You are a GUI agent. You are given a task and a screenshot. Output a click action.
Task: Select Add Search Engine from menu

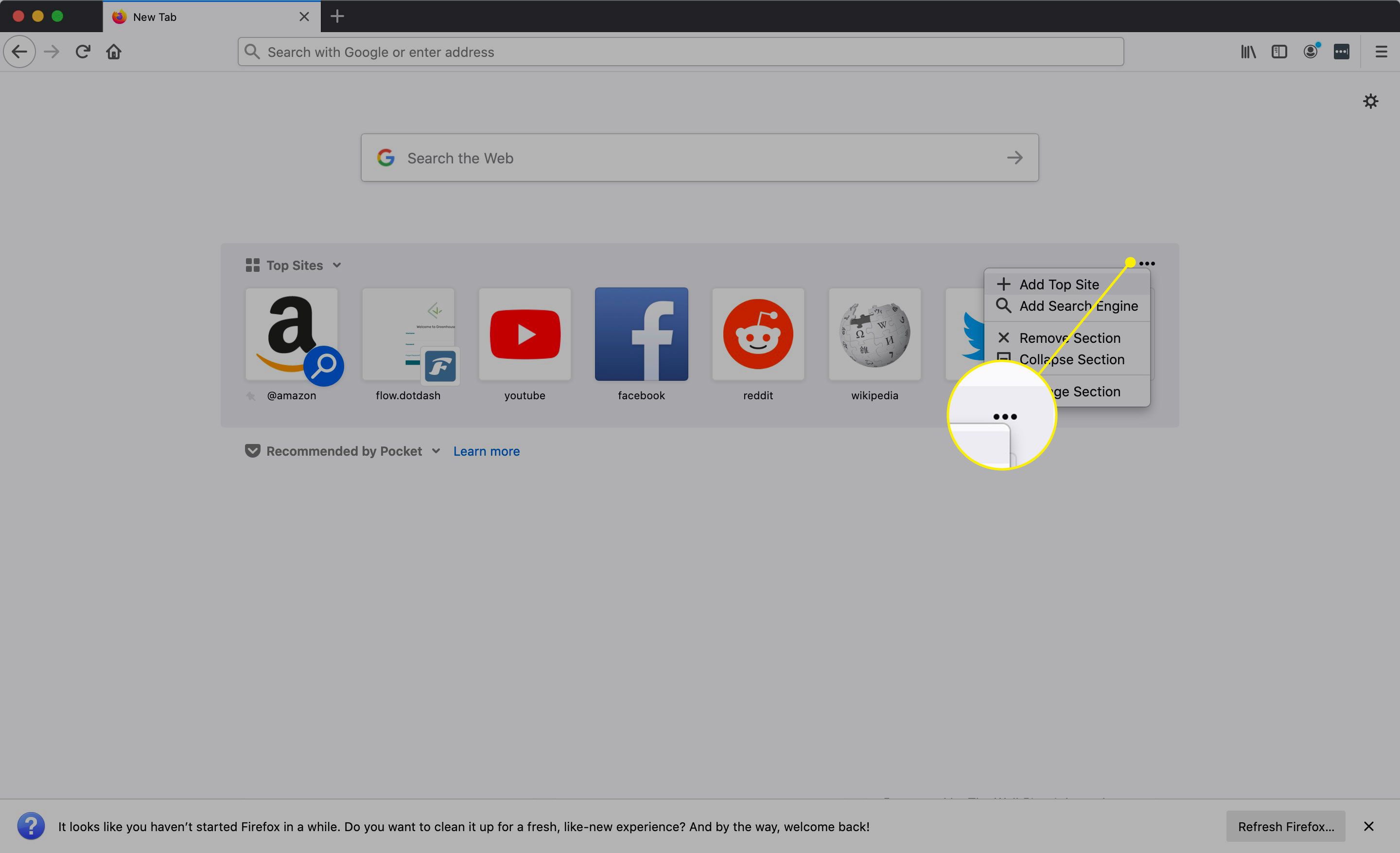(x=1078, y=306)
